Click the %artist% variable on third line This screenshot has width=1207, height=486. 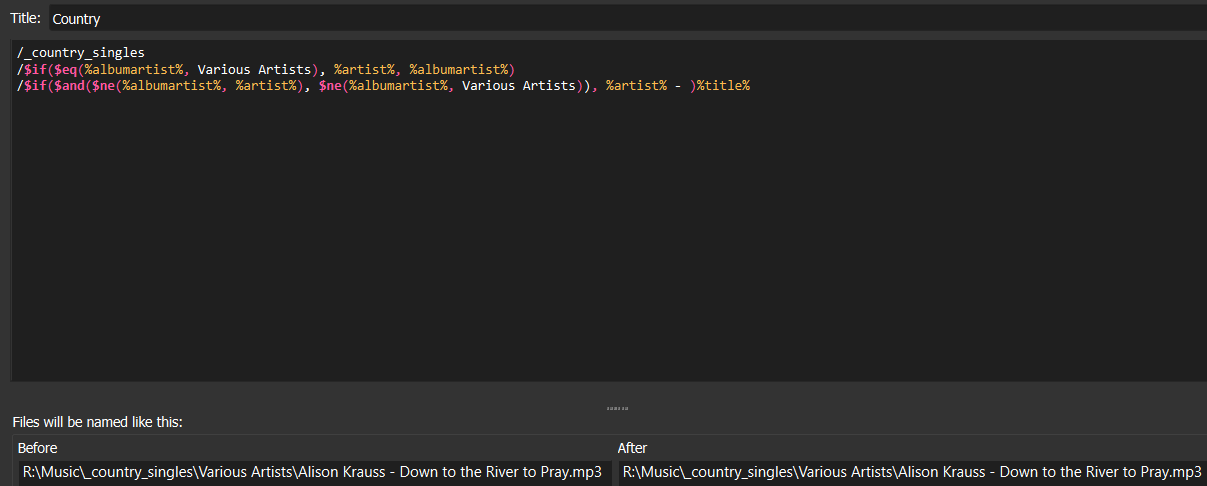pyautogui.click(x=635, y=86)
